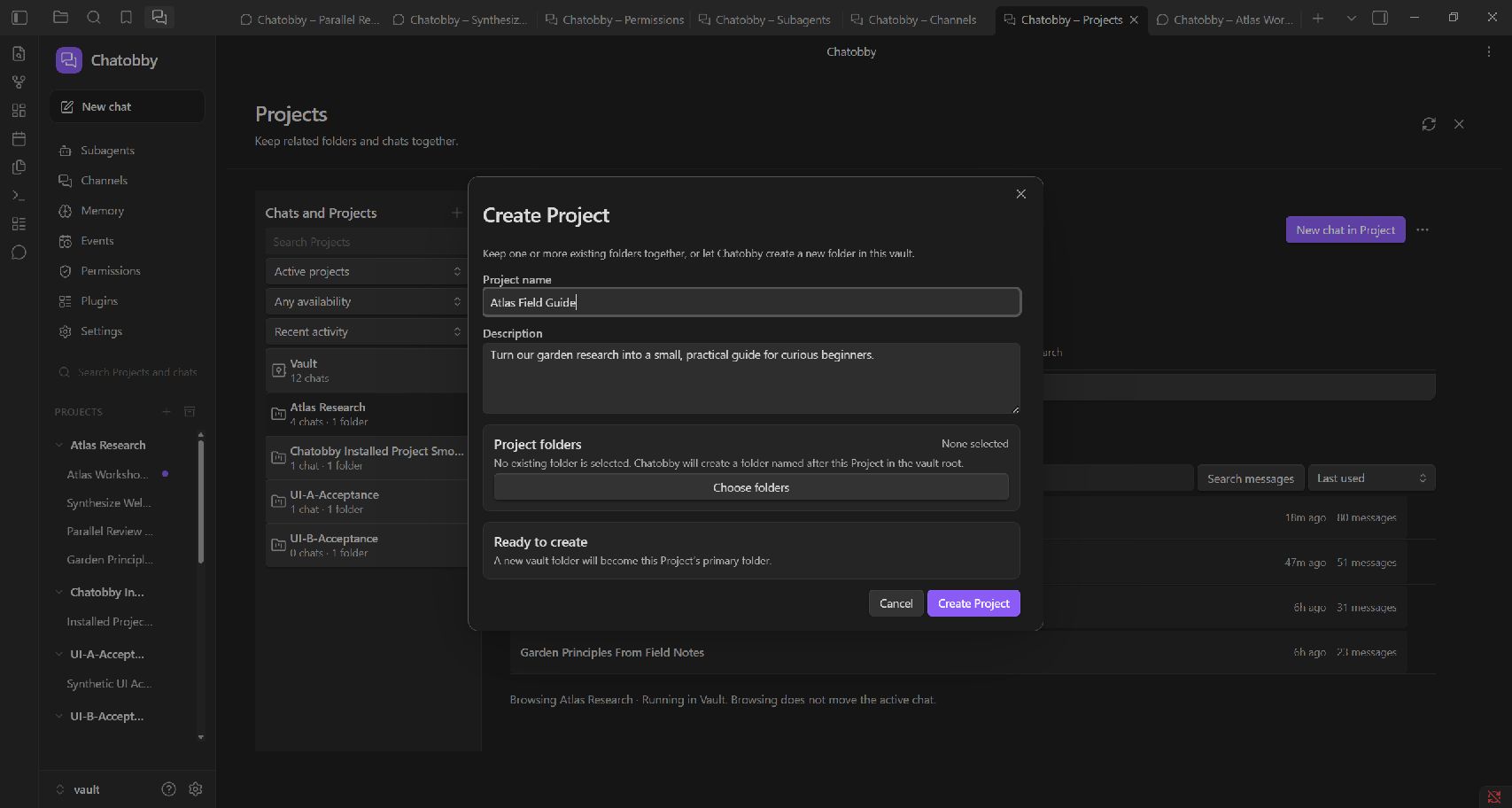Close the Create Project dialog

point(1021,194)
